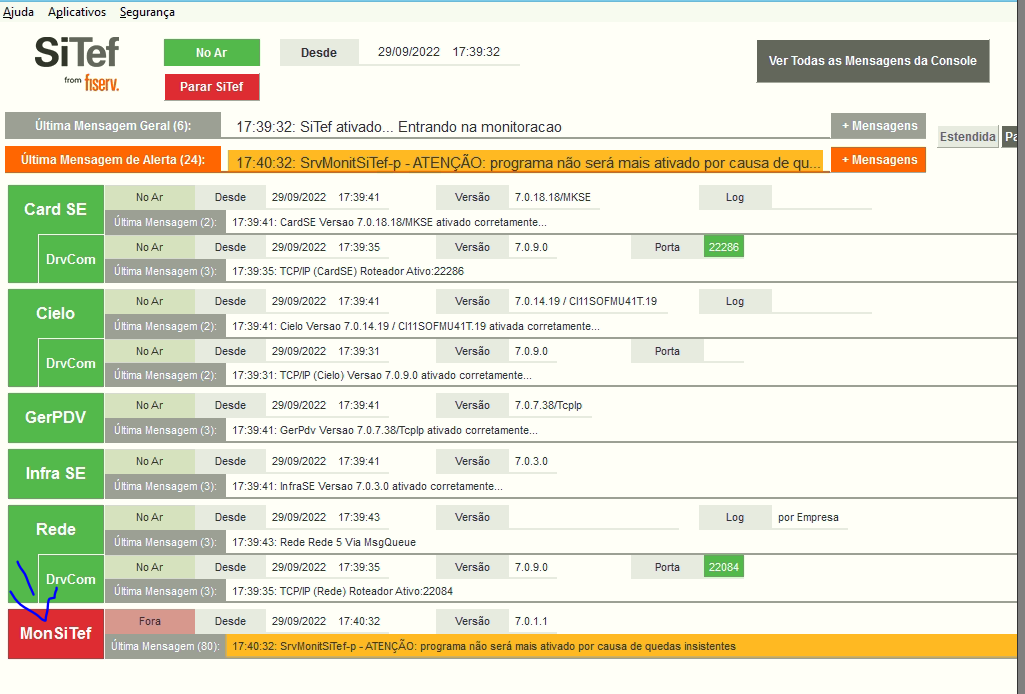Click the No Ar status of GerPDV
The image size is (1025, 694).
(x=150, y=405)
